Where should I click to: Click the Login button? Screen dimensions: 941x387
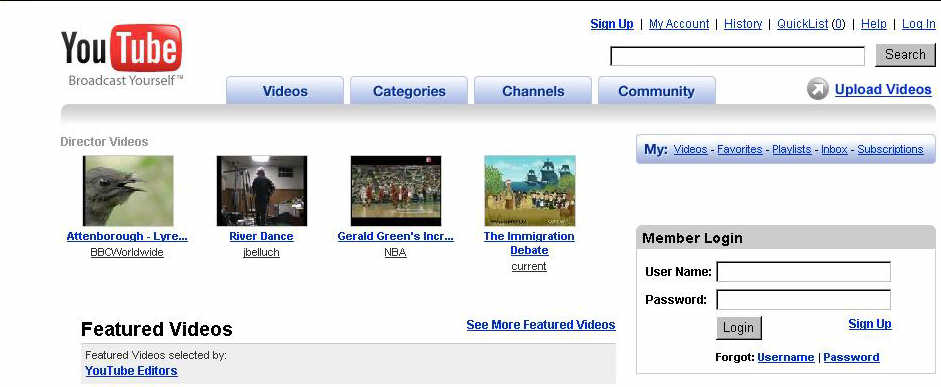(738, 328)
